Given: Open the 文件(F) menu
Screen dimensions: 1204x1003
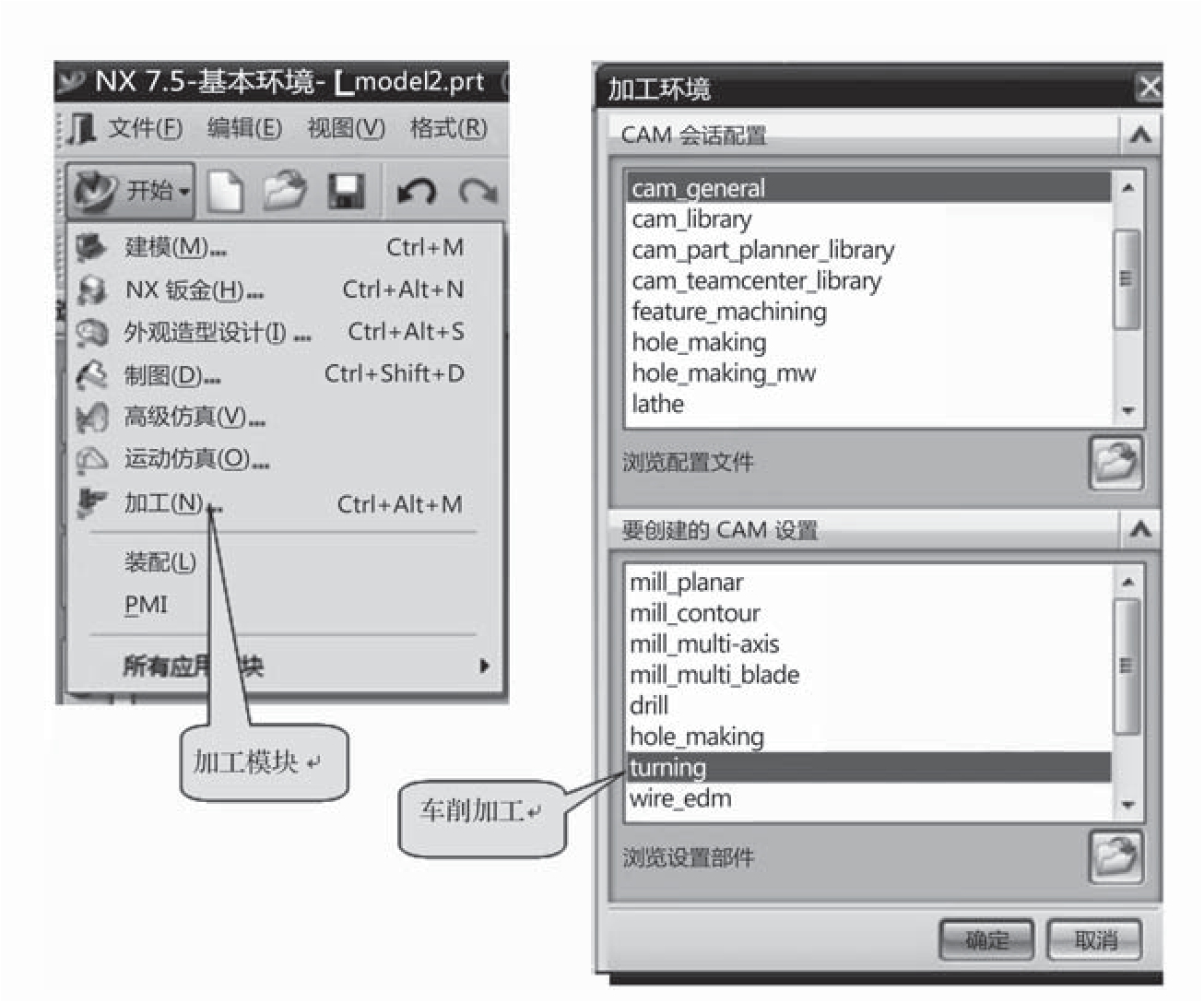Looking at the screenshot, I should coord(145,128).
